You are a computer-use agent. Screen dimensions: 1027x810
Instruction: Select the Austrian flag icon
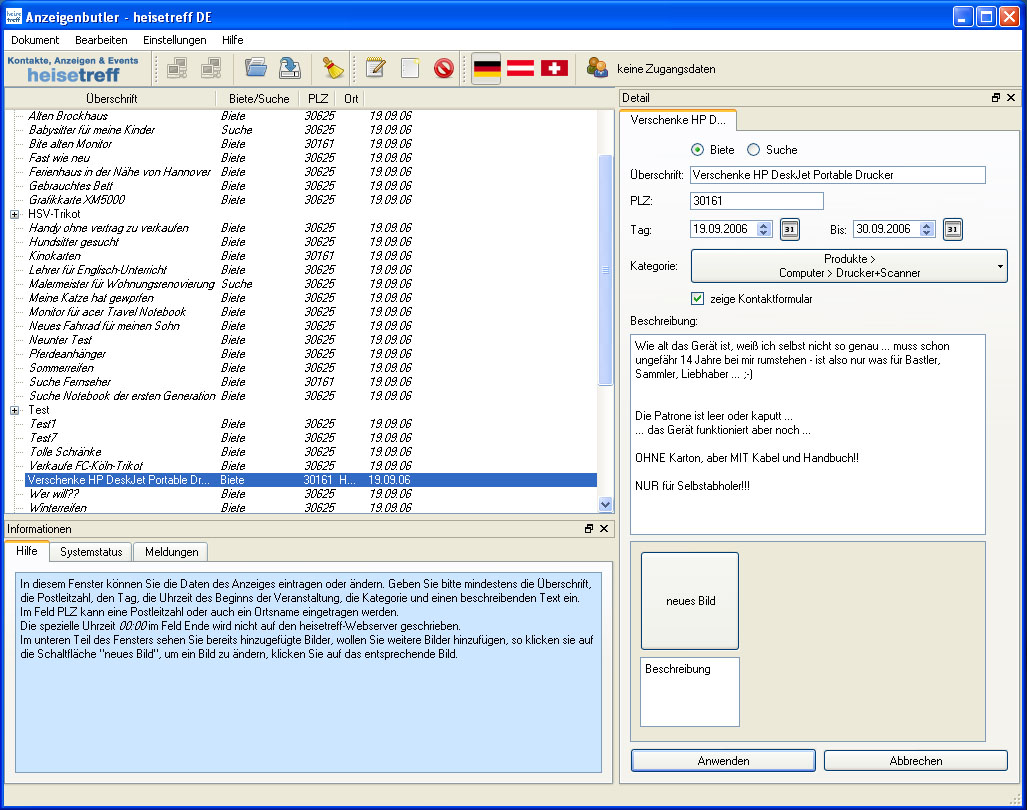(520, 68)
